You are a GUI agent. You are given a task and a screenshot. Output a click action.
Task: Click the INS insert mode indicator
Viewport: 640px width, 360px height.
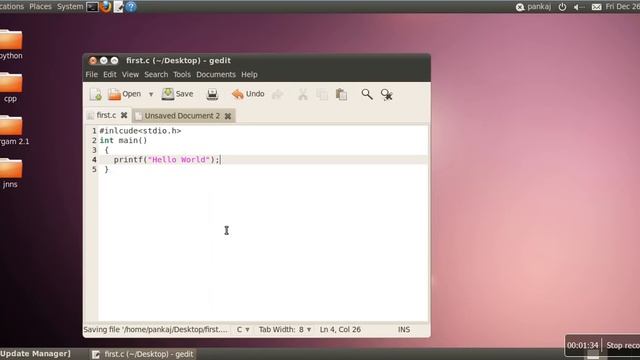(404, 329)
